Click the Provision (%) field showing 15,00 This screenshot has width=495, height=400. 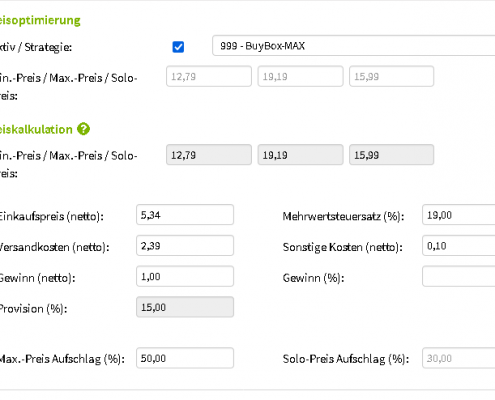point(185,307)
